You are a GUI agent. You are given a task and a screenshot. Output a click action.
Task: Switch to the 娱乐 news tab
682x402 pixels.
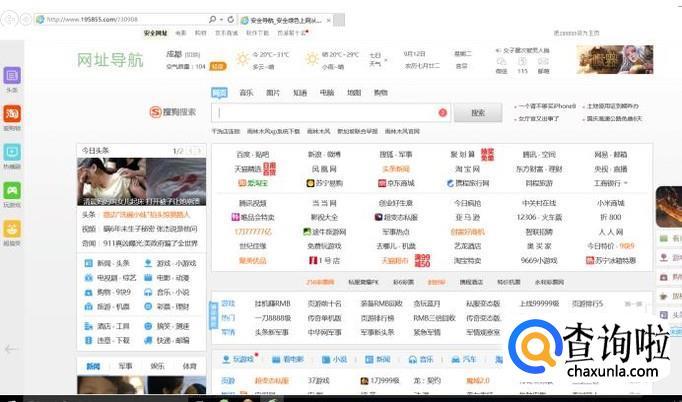157,366
